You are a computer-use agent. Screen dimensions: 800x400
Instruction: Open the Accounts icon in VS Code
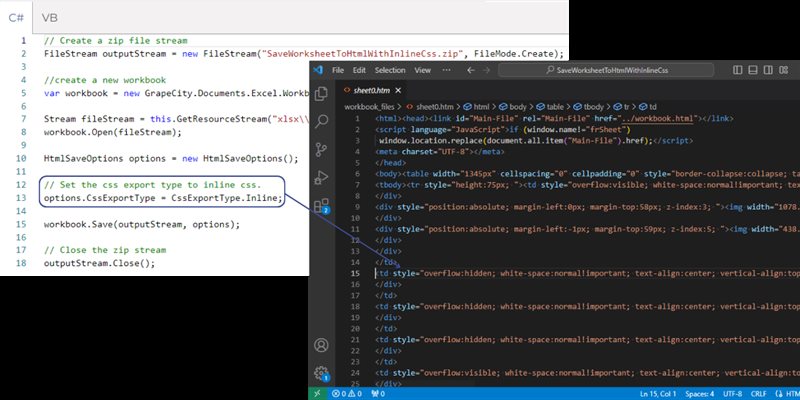coord(321,345)
